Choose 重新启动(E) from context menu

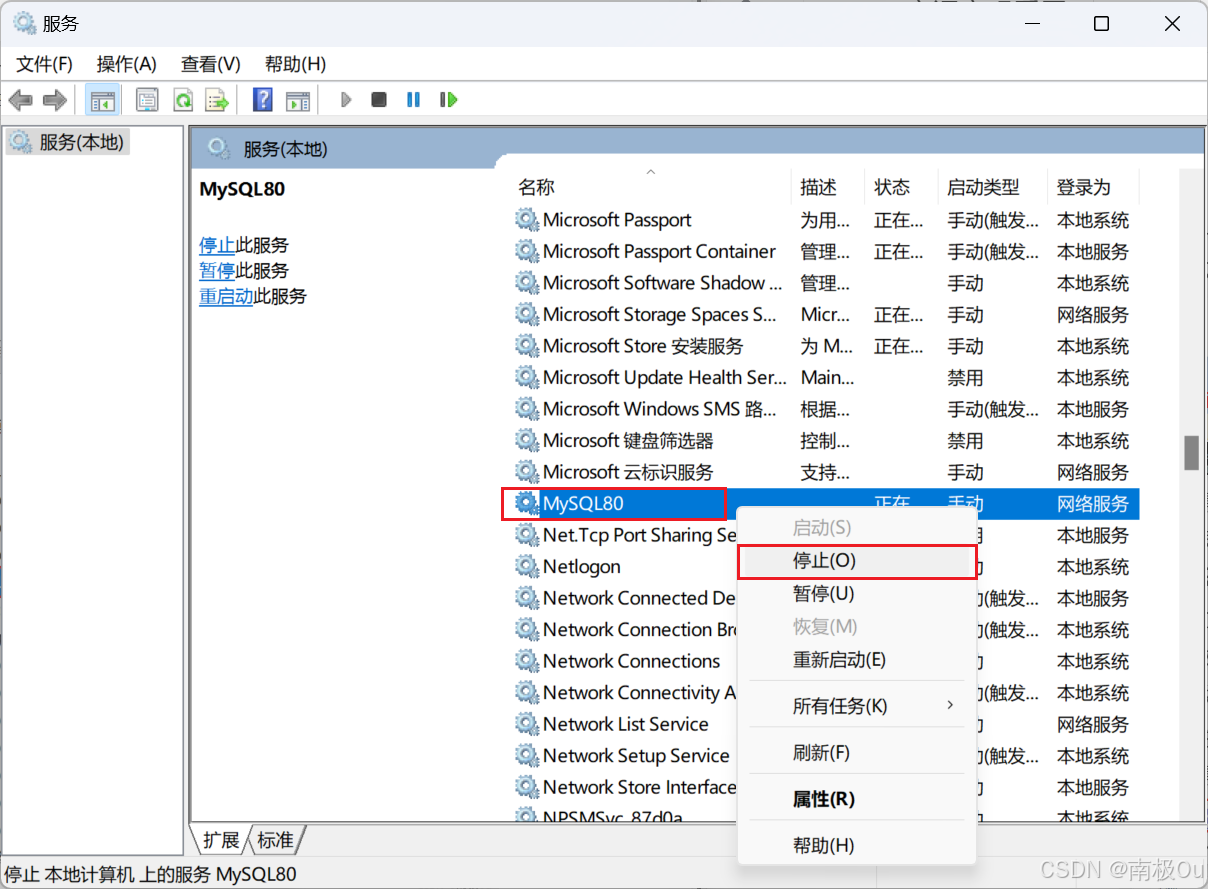(839, 660)
